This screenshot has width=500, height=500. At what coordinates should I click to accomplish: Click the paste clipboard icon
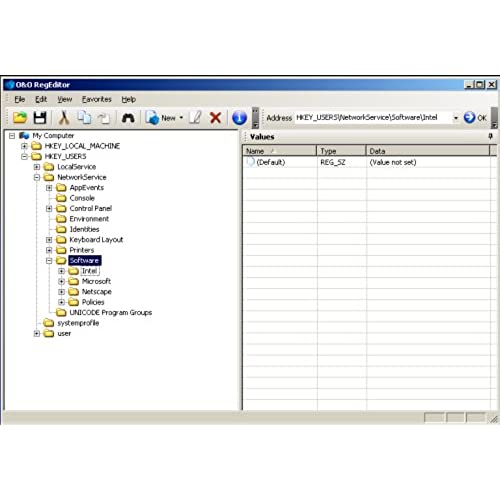[104, 118]
